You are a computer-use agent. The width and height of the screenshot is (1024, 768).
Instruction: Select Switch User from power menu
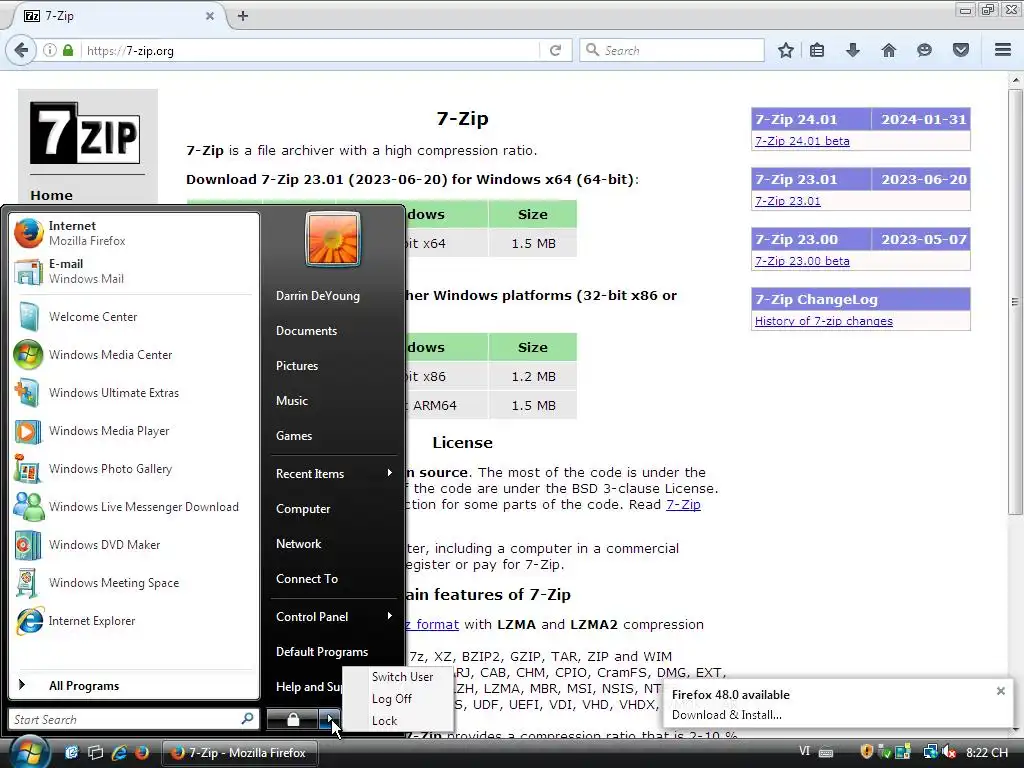pyautogui.click(x=402, y=677)
